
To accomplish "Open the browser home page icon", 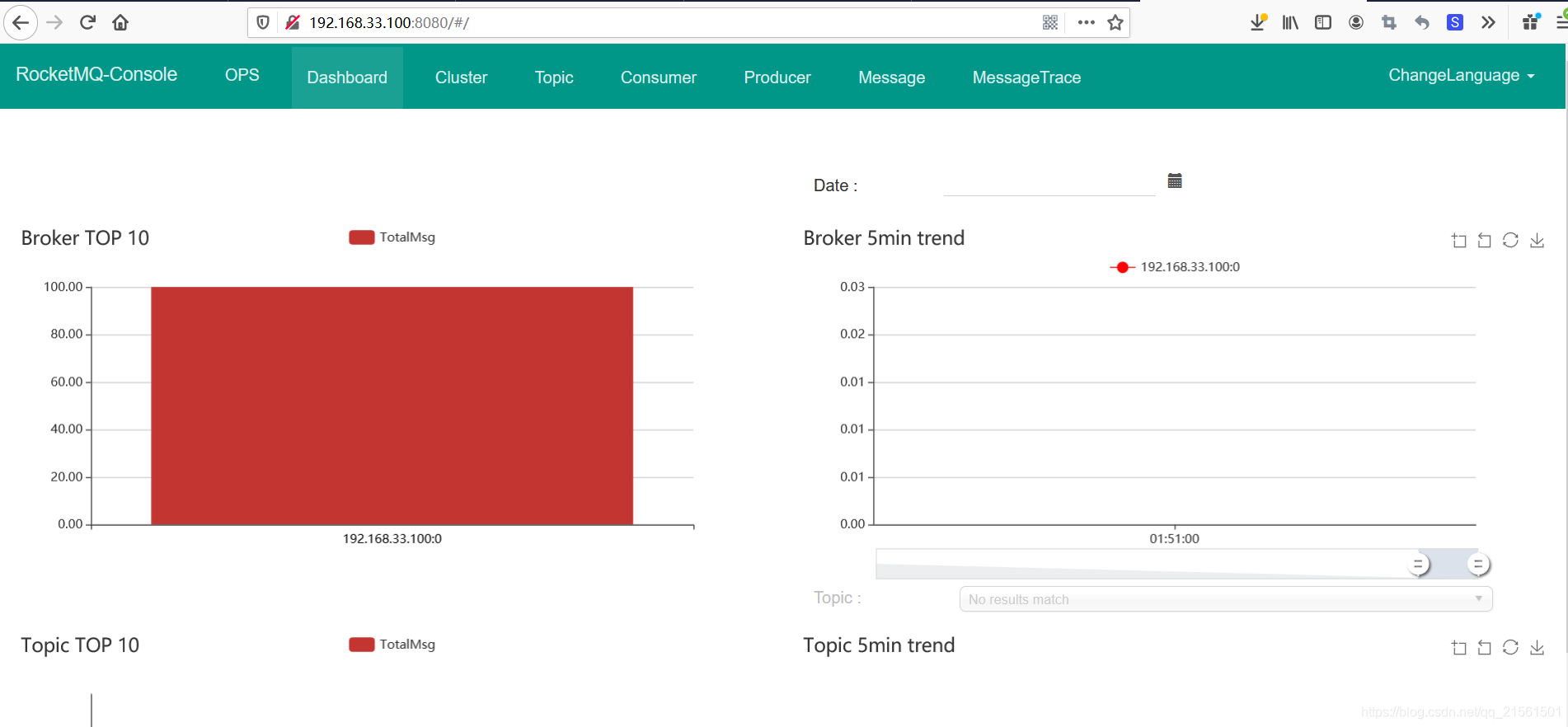I will (120, 22).
